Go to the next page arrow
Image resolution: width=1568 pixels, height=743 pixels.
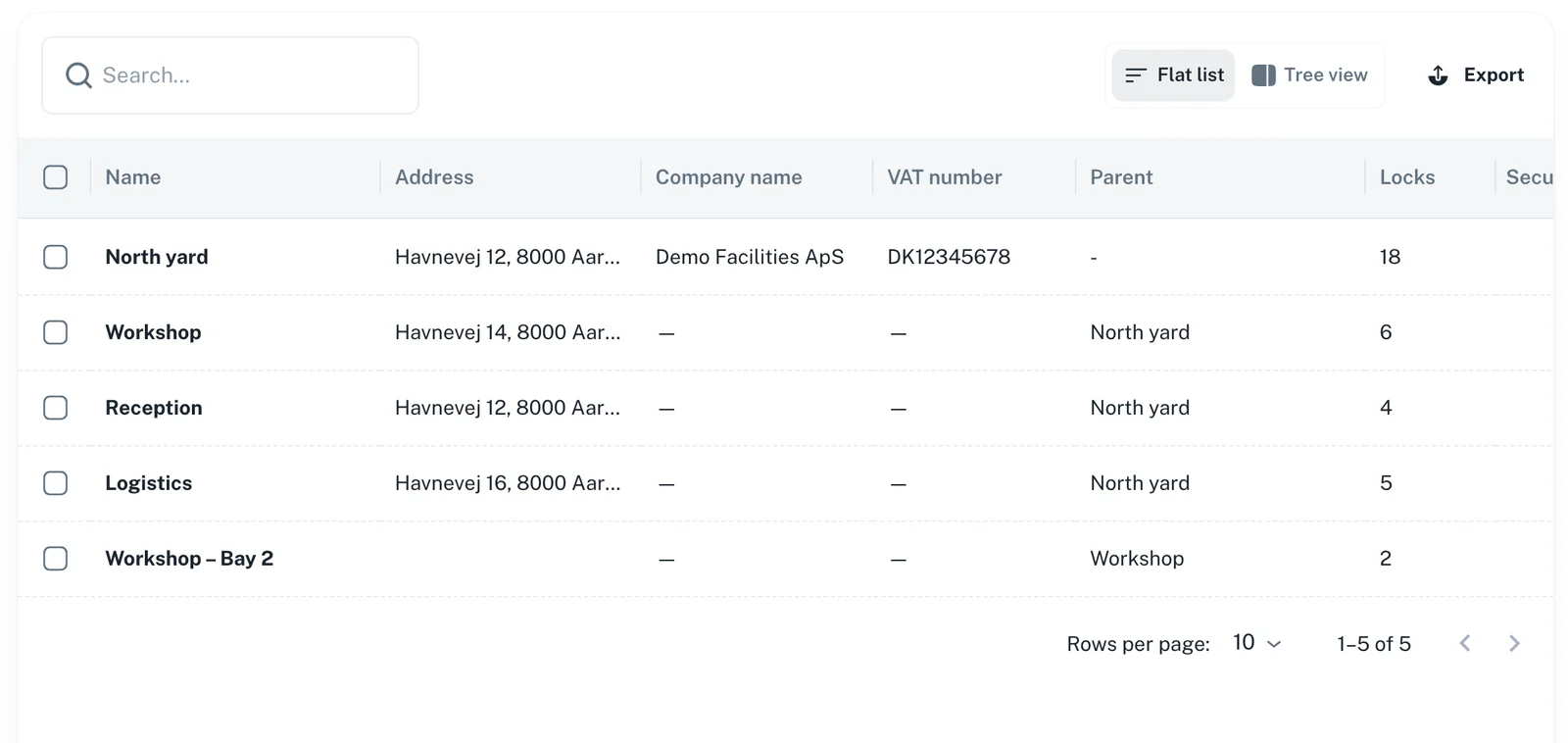pos(1514,643)
